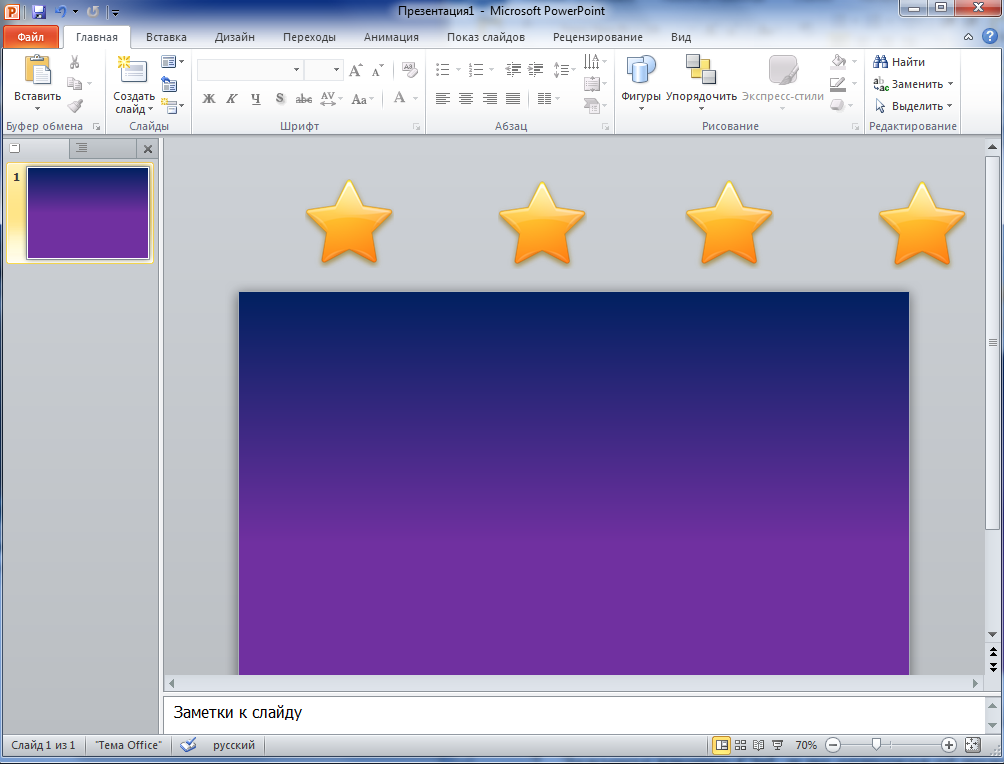Toggle Bold (Ж) formatting
Image resolution: width=1004 pixels, height=764 pixels.
coord(209,99)
